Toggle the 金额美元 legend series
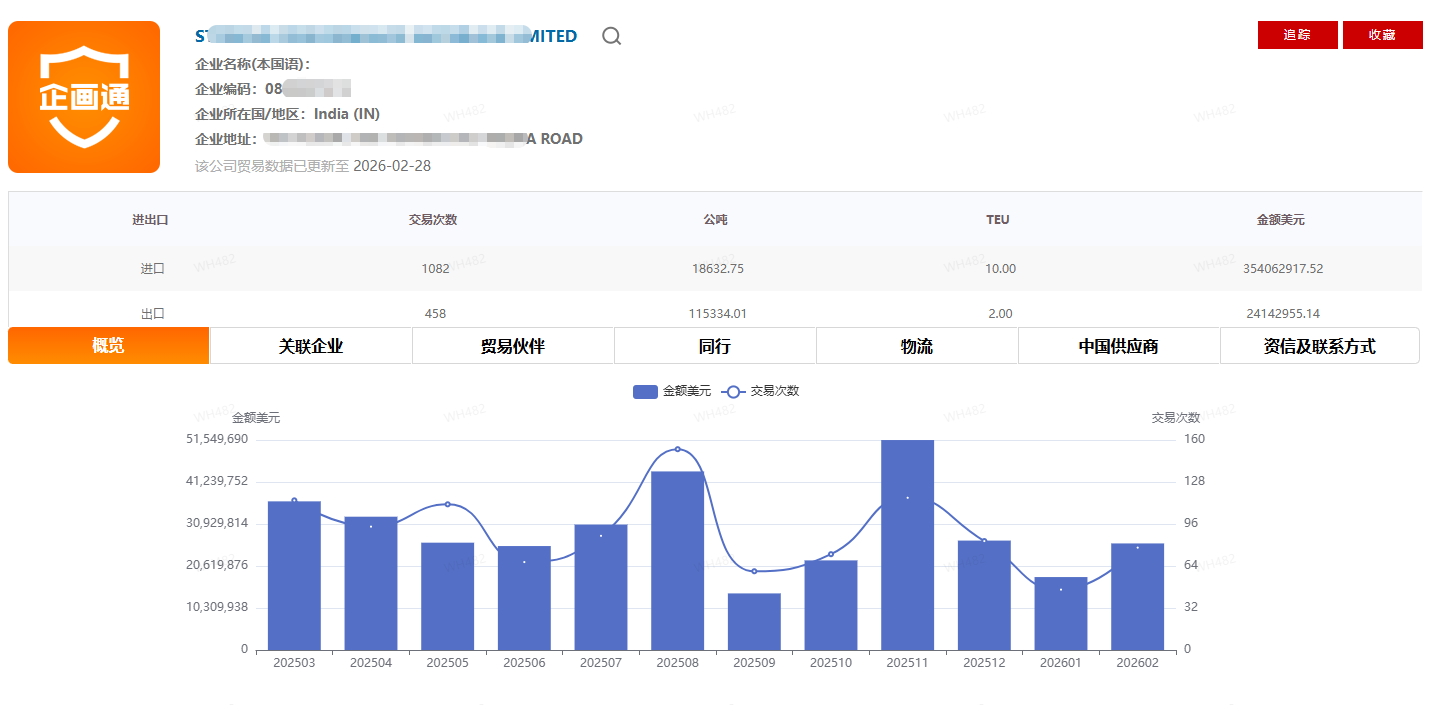 tap(671, 391)
